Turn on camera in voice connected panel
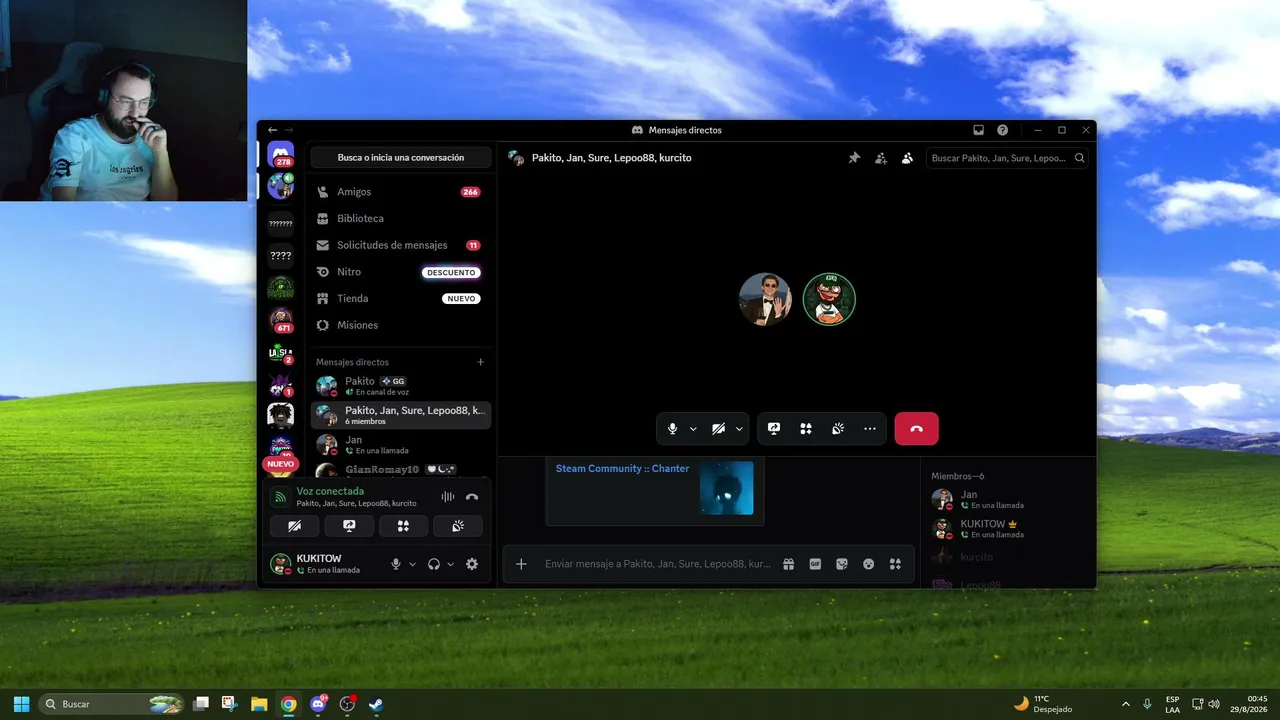This screenshot has width=1280, height=720. (295, 525)
